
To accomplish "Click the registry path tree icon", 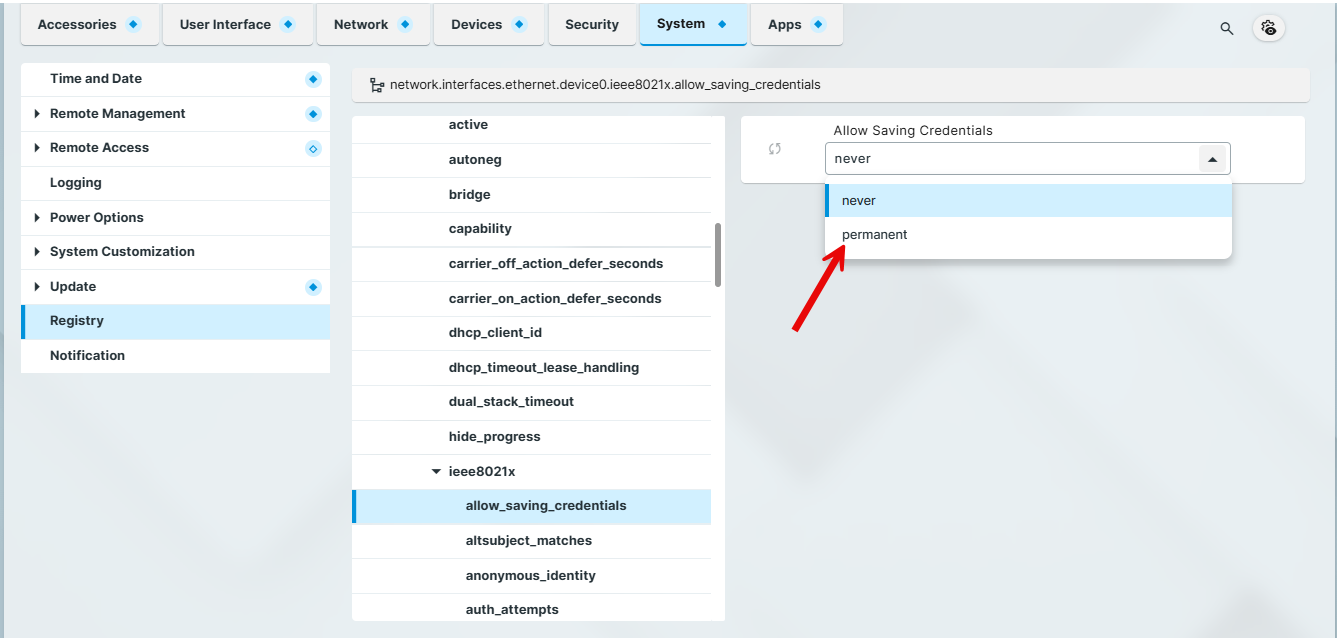I will [x=376, y=85].
